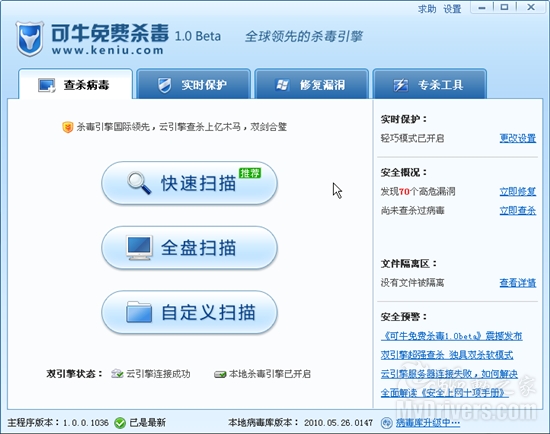Screen dimensions: 550x434
Task: Go to the 修复漏洞 tab
Action: point(311,84)
